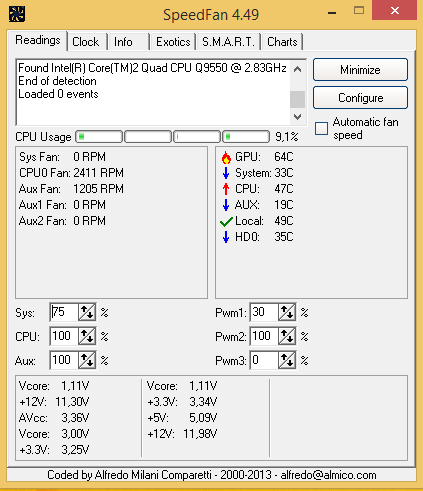423x491 pixels.
Task: Click the 'End of detection' log line
Action: (x=57, y=81)
